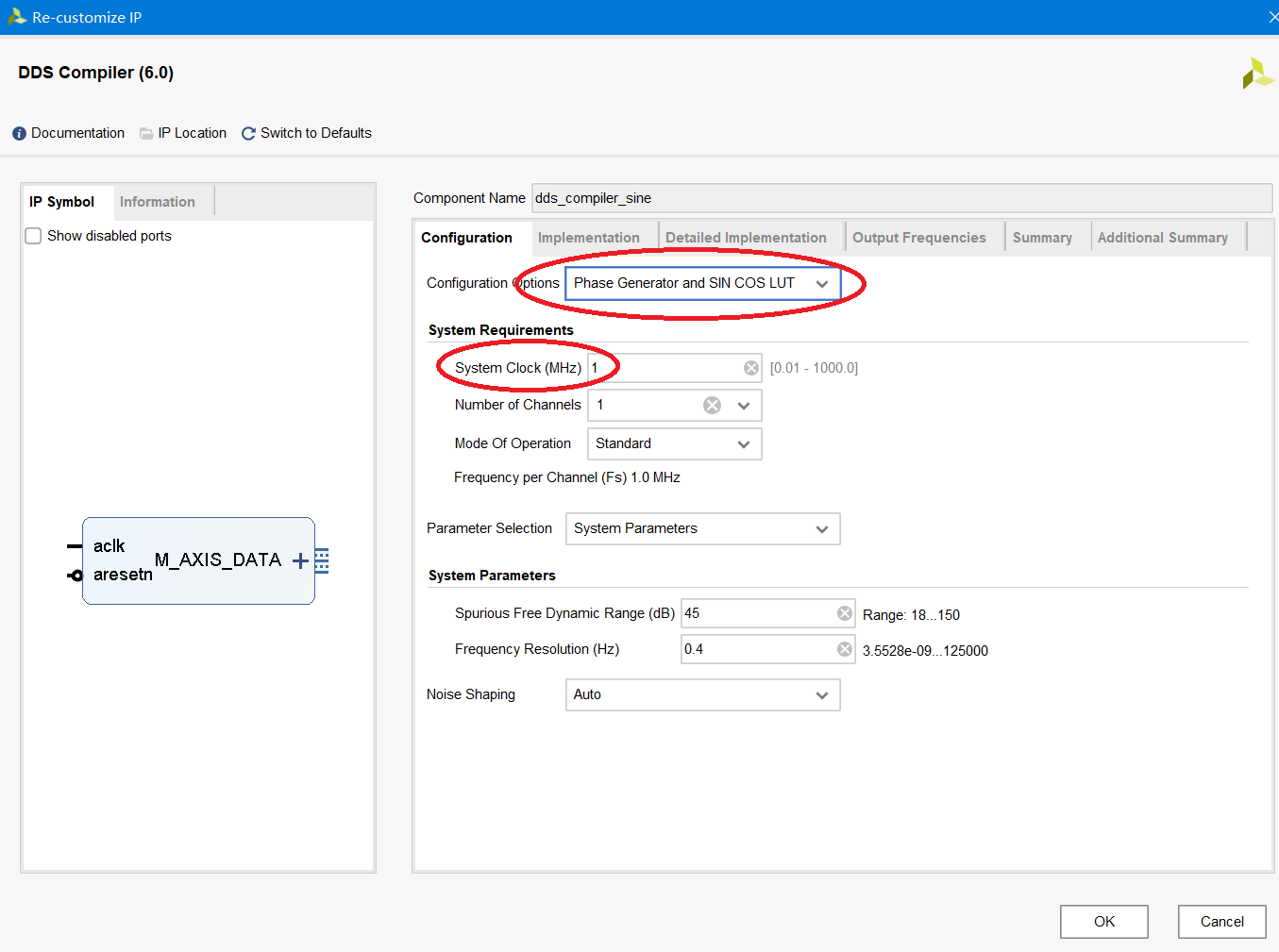Click the Cancel button

pos(1221,922)
